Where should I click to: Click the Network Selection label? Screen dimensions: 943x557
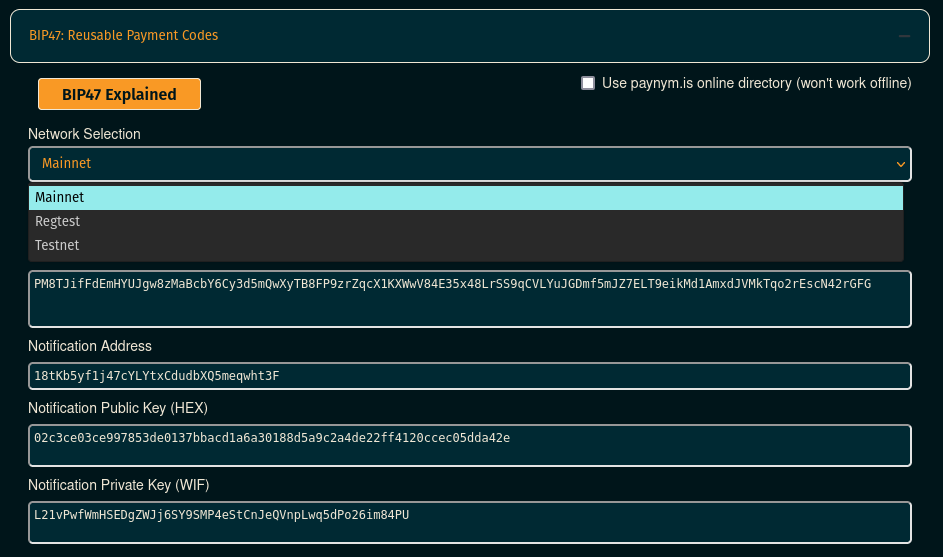[x=84, y=134]
